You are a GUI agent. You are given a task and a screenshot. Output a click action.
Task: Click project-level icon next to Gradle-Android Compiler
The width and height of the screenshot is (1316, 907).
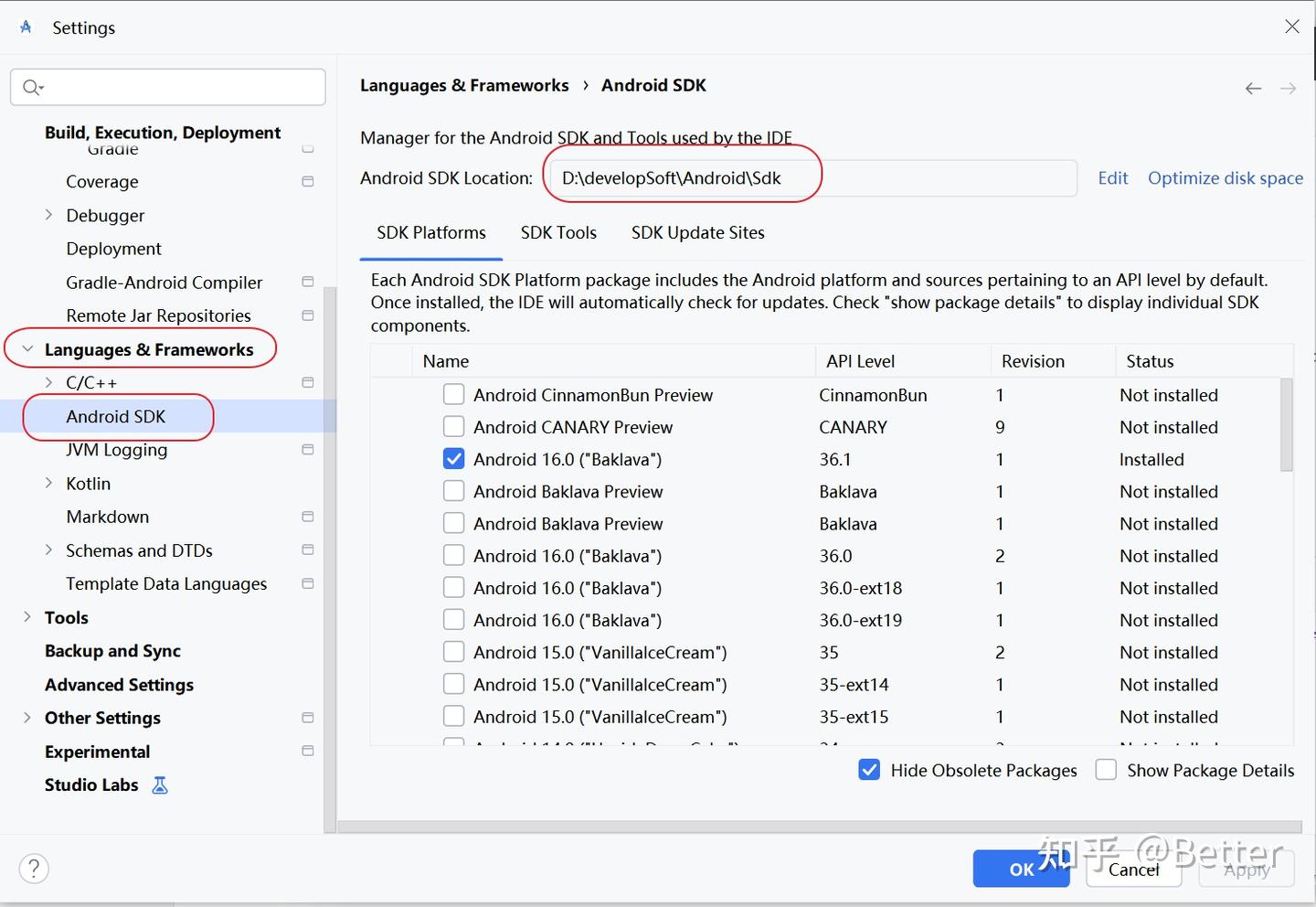308,283
